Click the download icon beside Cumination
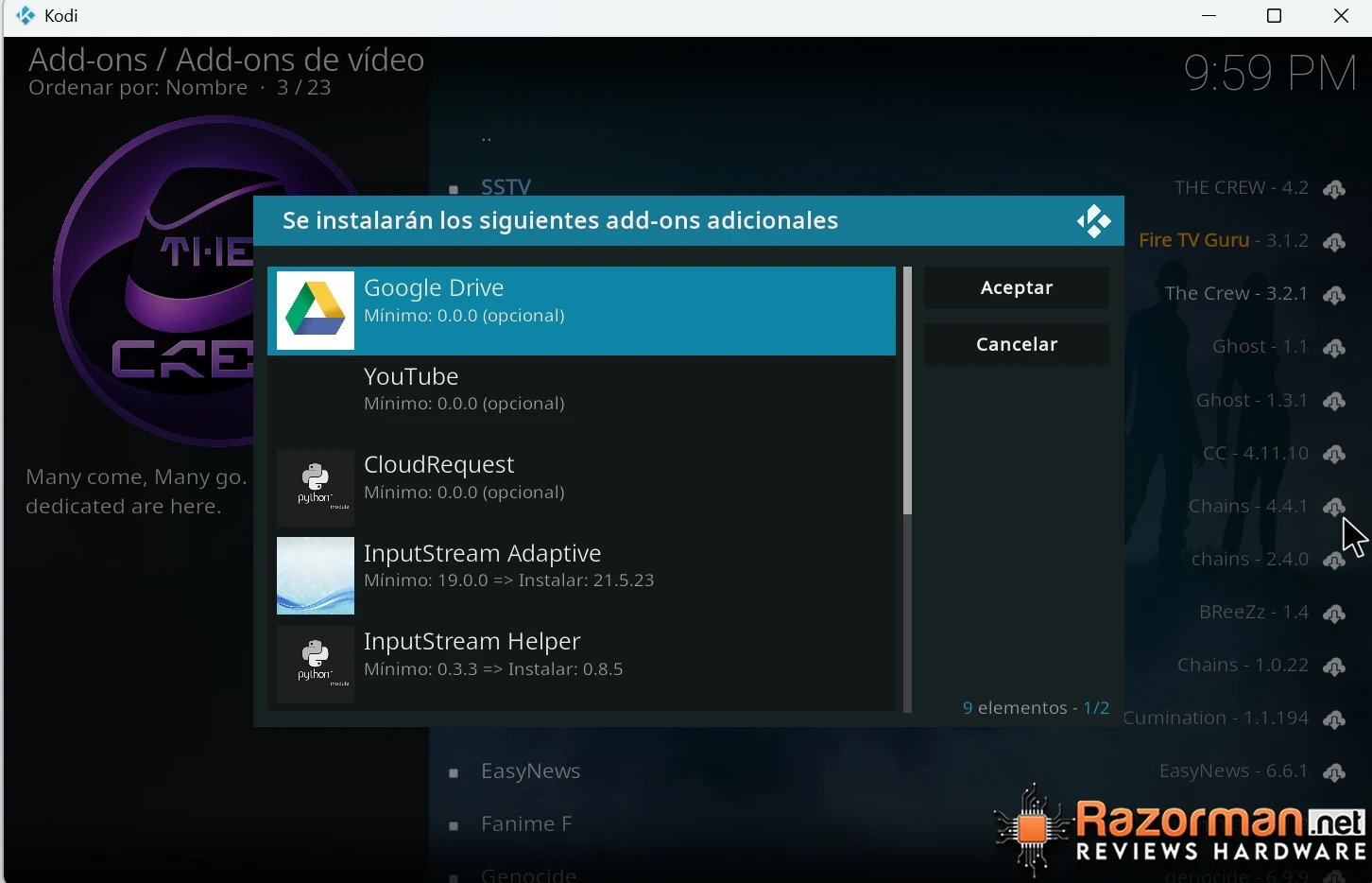The height and width of the screenshot is (883, 1372). 1334,719
